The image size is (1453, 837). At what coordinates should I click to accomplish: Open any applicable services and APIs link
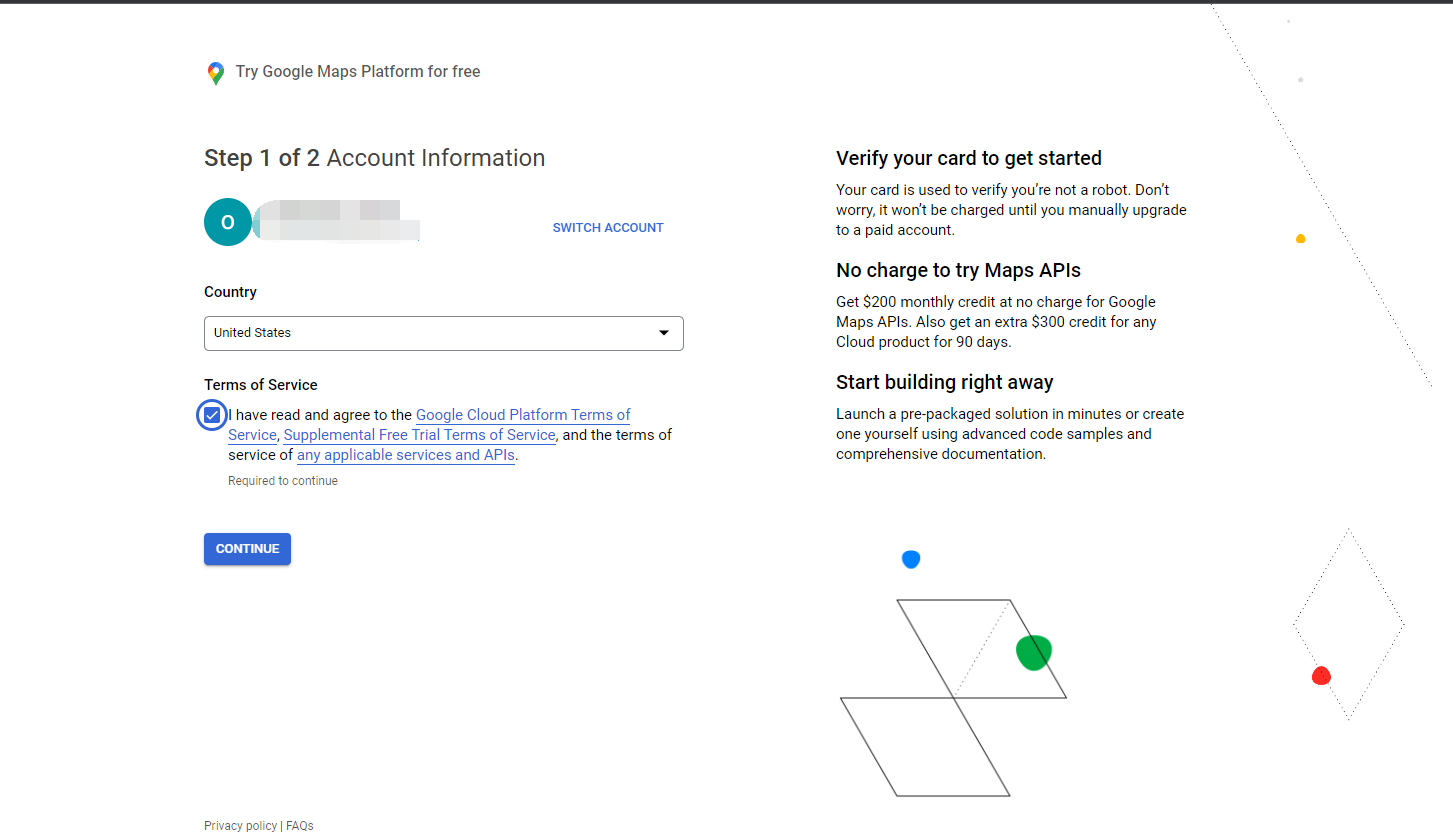coord(406,455)
